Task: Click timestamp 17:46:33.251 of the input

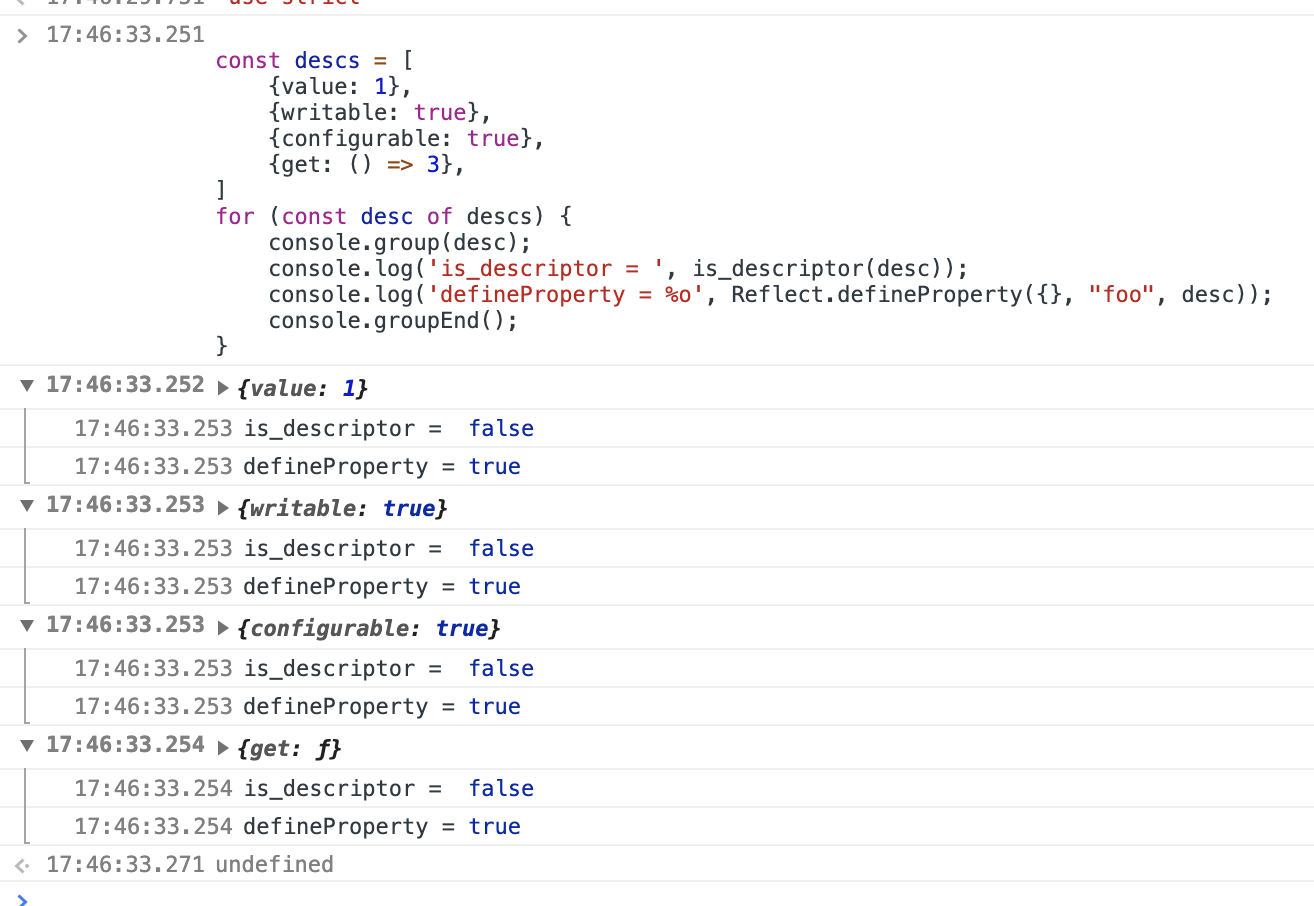Action: pyautogui.click(x=125, y=34)
